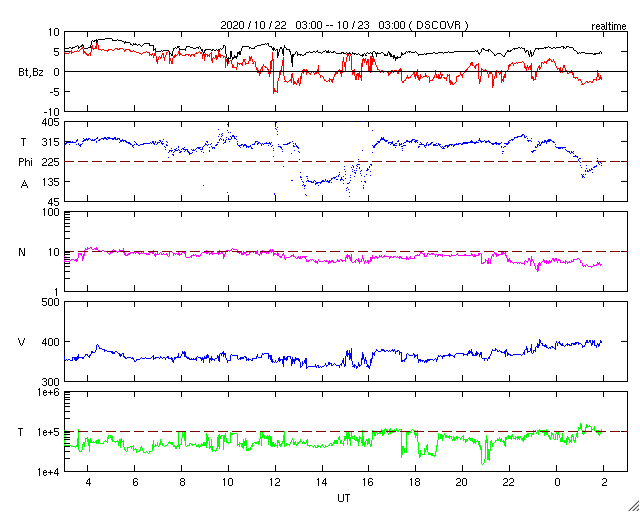Image resolution: width=640 pixels, height=512 pixels.
Task: Click the '1e+5' temperature tick
Action: [50, 432]
